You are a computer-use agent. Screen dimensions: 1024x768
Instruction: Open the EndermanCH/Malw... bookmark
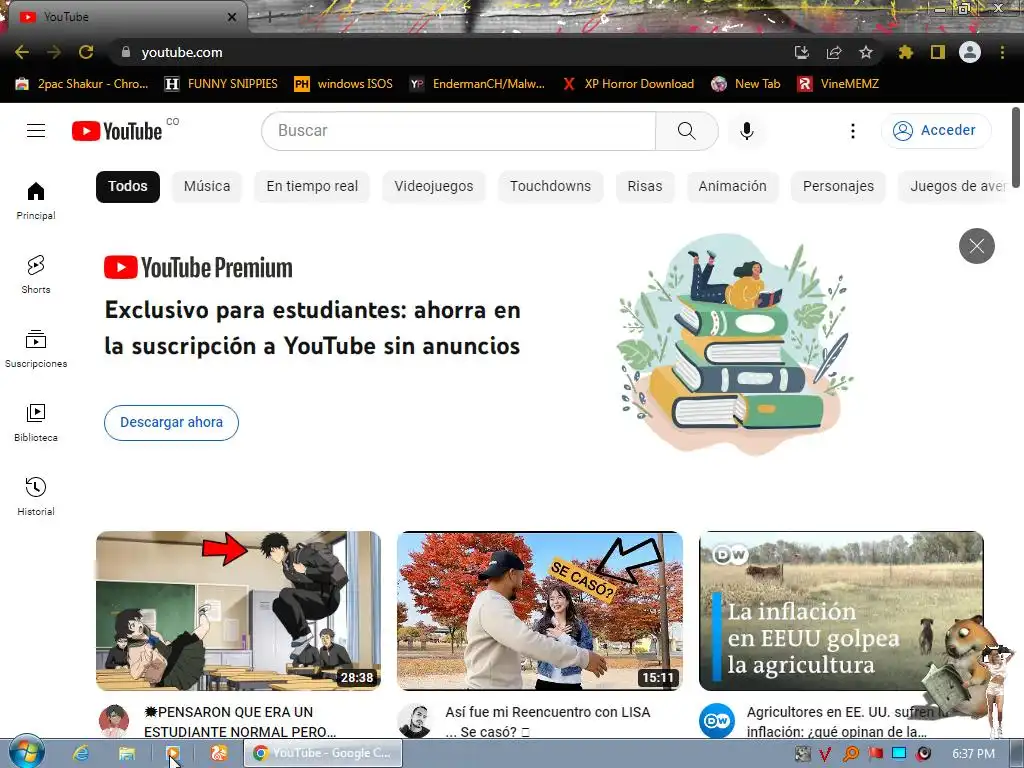[x=477, y=84]
